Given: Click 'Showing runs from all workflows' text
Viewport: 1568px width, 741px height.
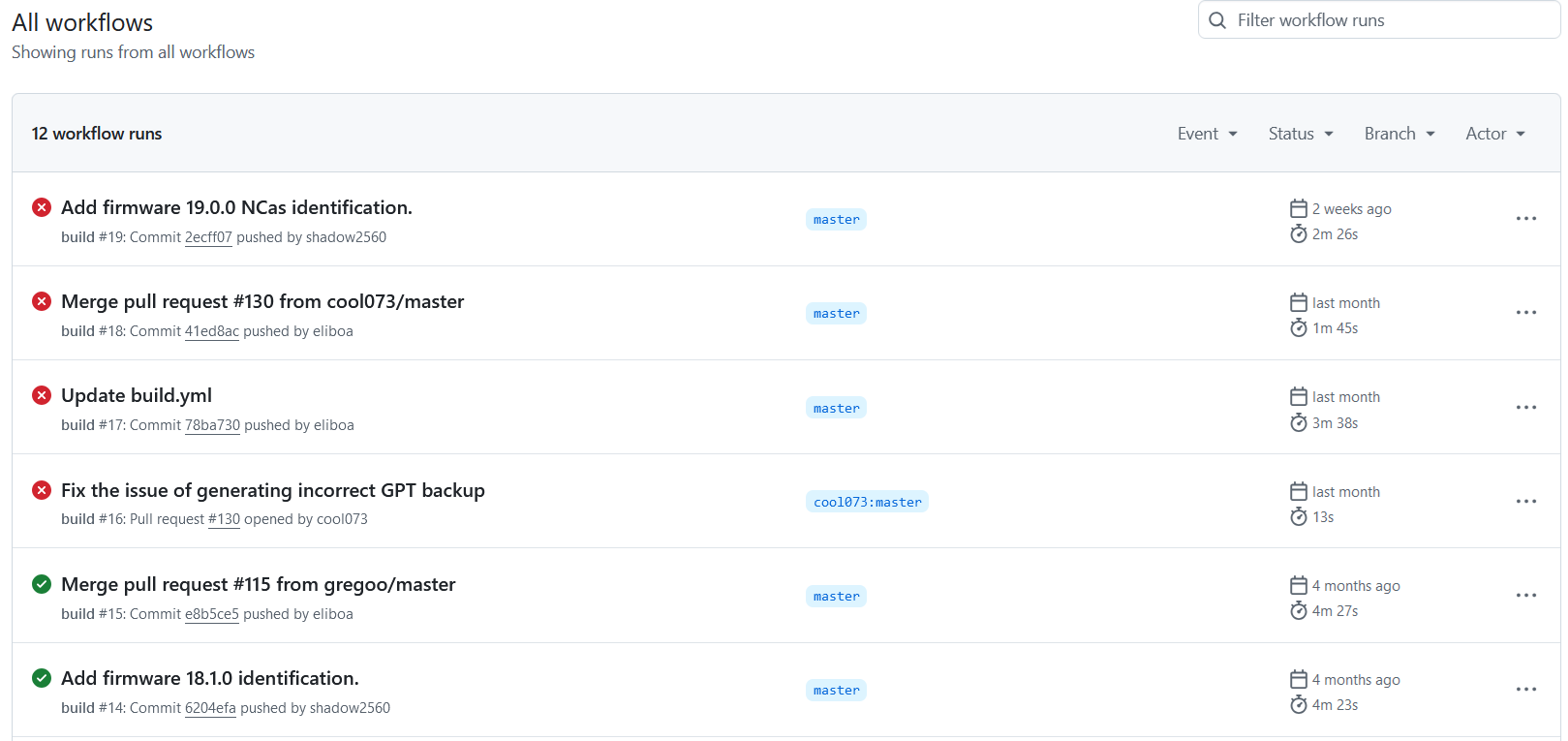Looking at the screenshot, I should 133,52.
